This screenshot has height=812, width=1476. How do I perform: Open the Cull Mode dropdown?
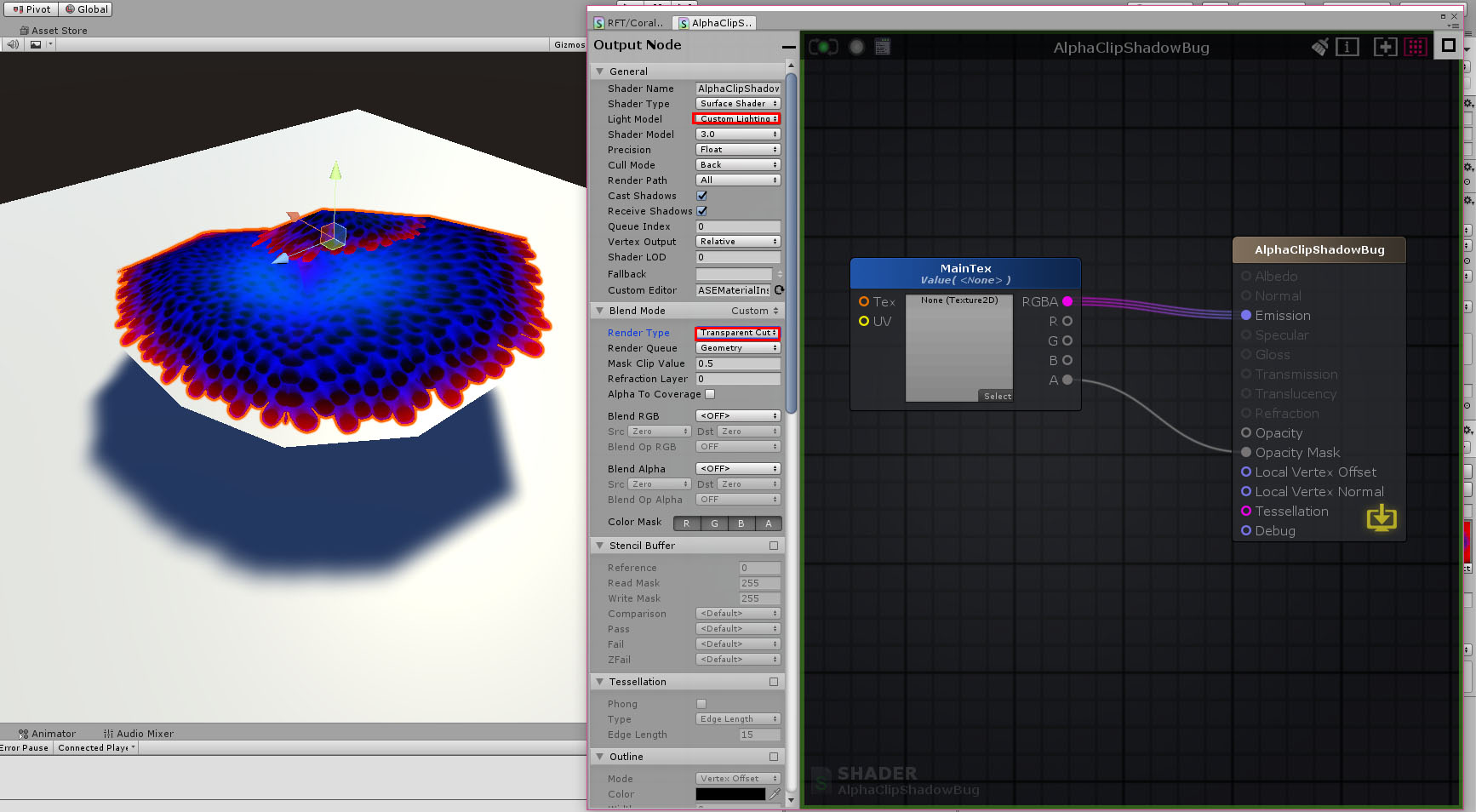pyautogui.click(x=738, y=165)
